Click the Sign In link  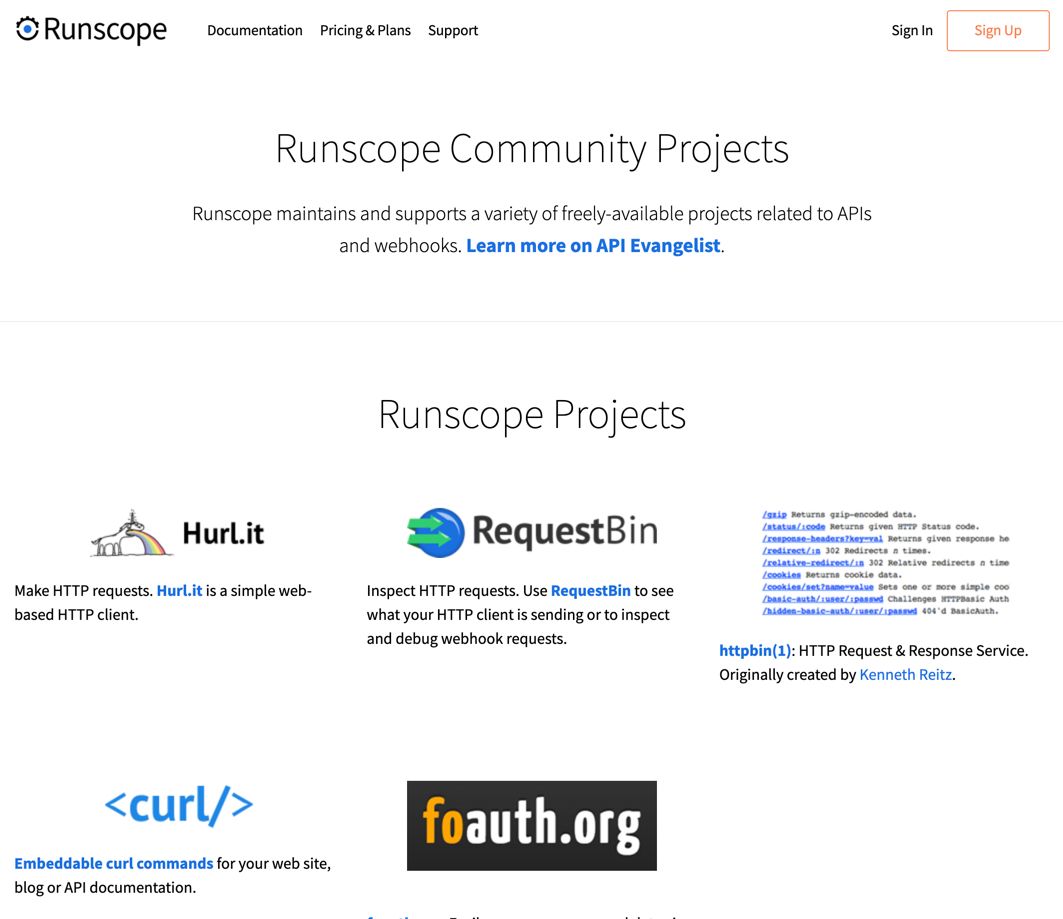[x=912, y=30]
